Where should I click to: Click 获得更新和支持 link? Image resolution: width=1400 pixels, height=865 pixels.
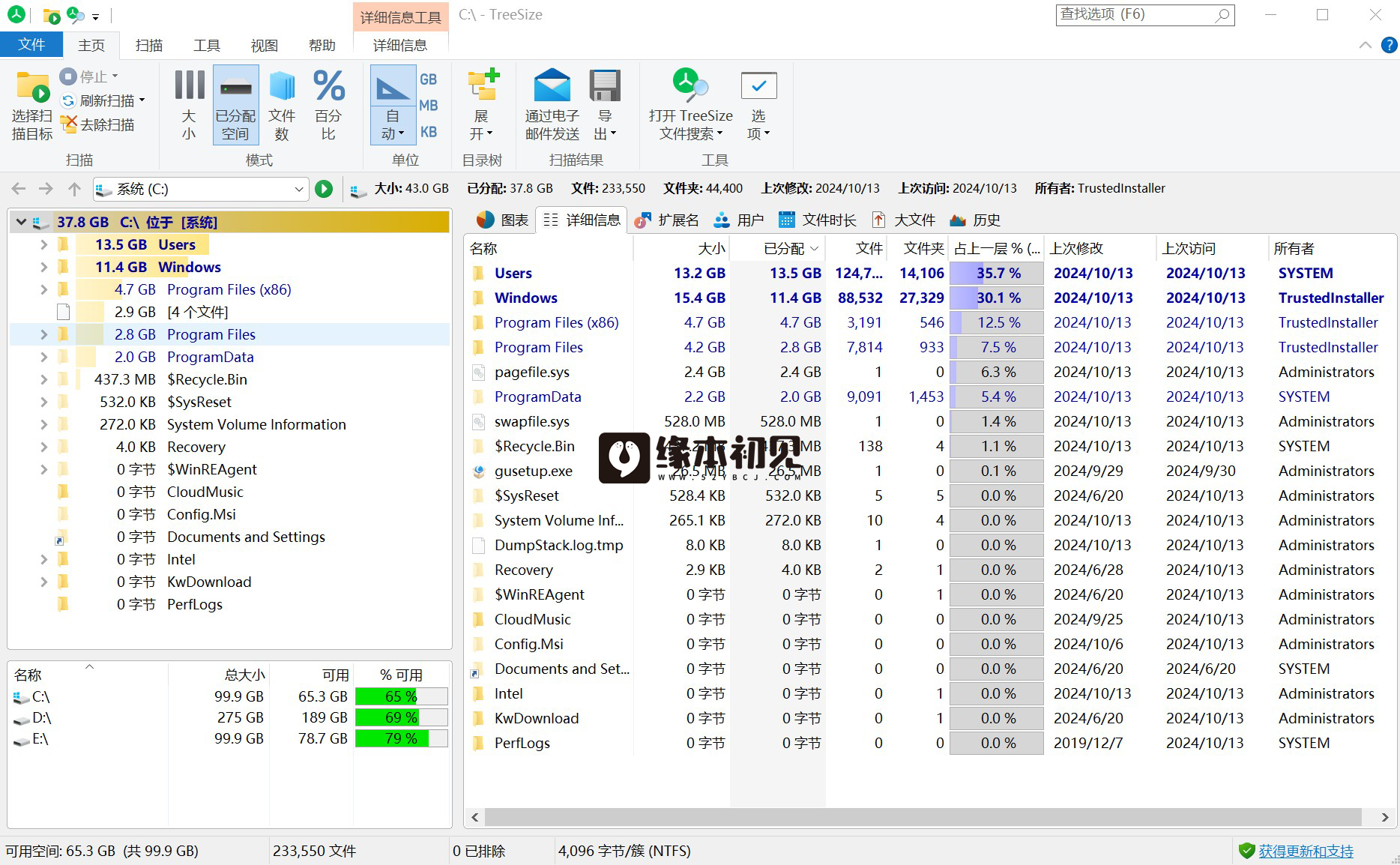click(1306, 851)
